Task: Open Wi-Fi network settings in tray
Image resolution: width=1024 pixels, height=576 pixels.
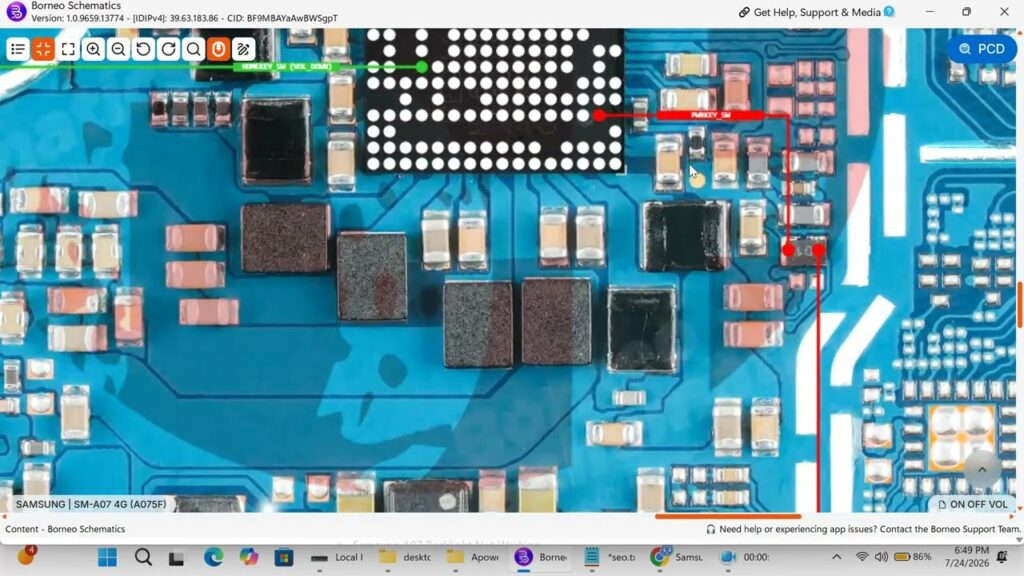Action: pyautogui.click(x=862, y=557)
